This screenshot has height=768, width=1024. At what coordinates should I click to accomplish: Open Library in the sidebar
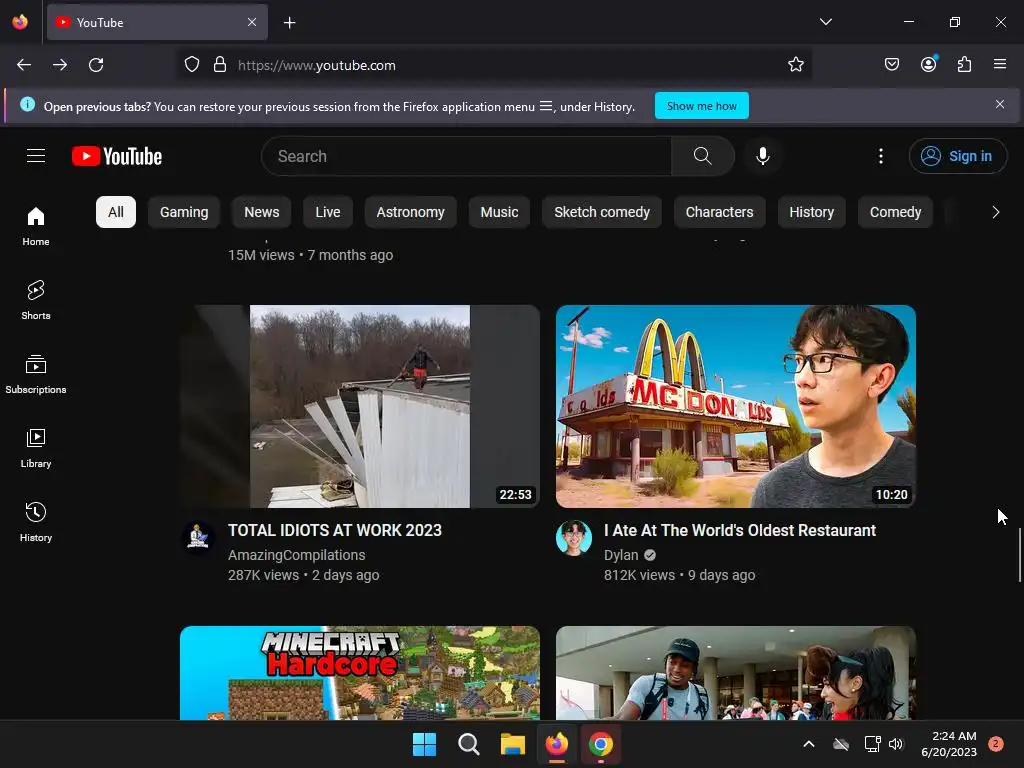pos(36,448)
